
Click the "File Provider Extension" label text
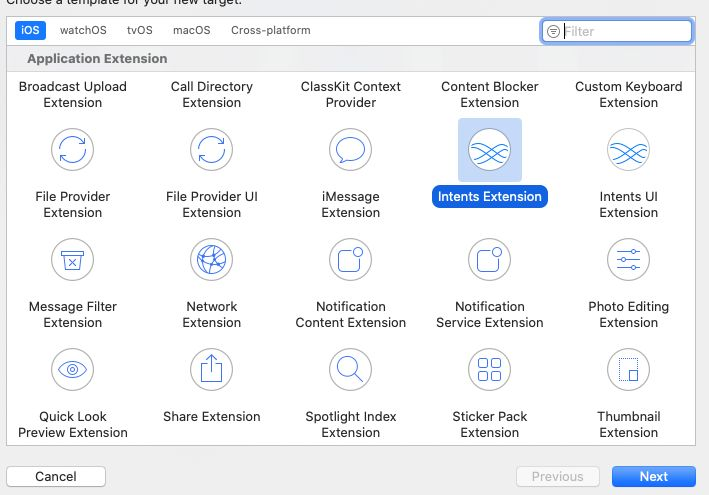click(73, 204)
